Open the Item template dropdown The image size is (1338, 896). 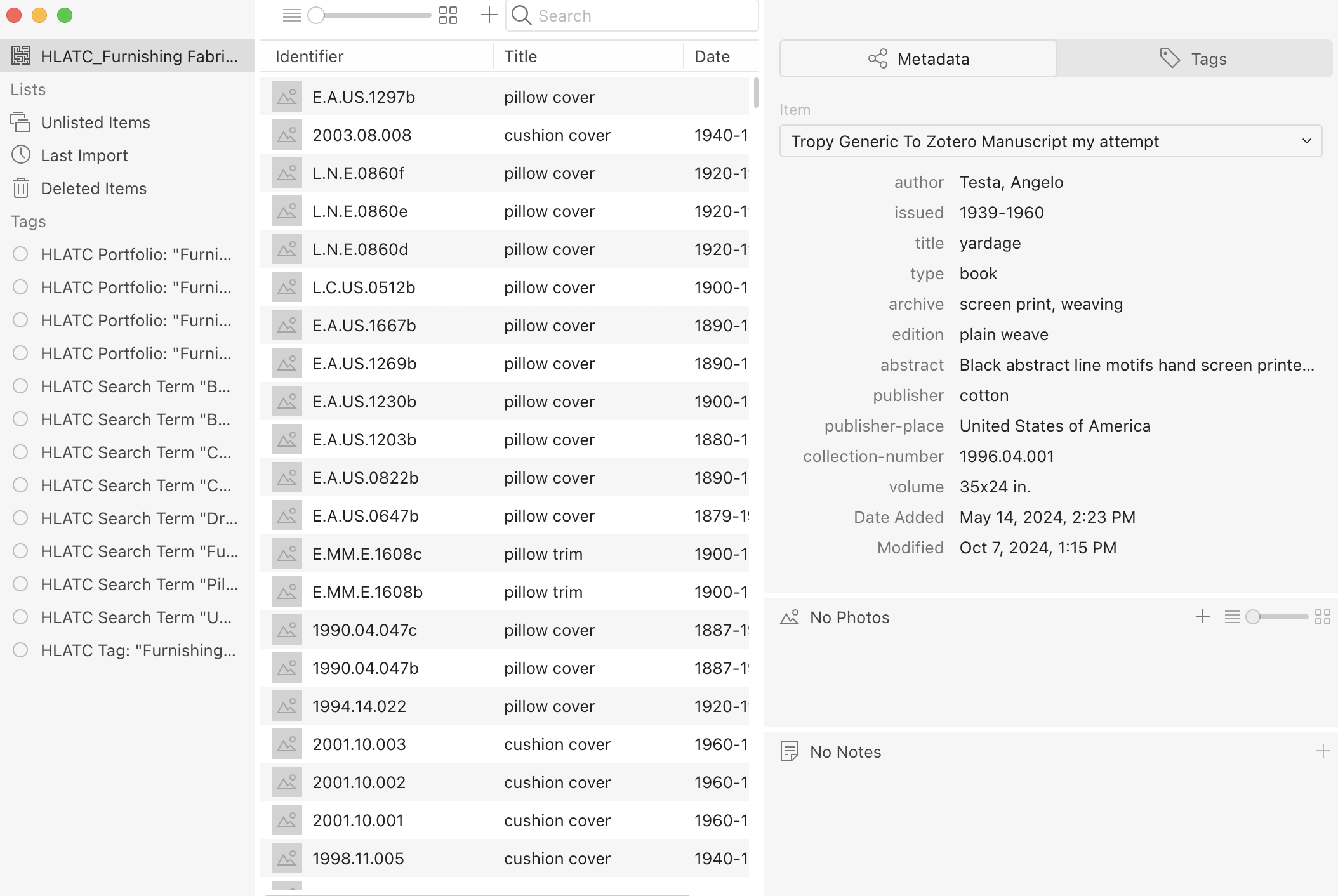click(1051, 141)
